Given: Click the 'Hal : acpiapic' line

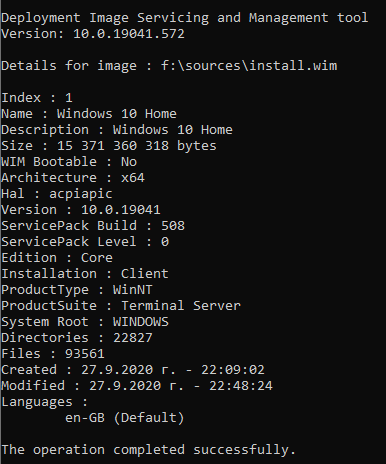Looking at the screenshot, I should click(x=57, y=194).
